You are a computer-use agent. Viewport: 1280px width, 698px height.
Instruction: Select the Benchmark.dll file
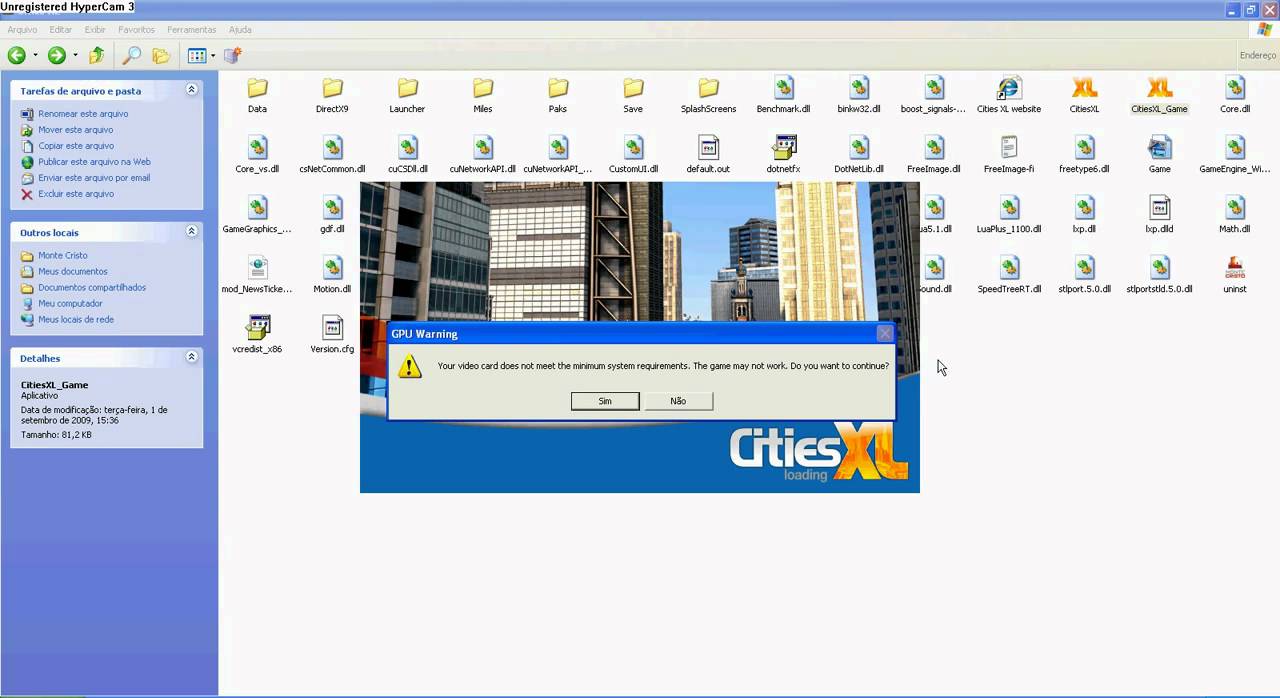click(783, 96)
